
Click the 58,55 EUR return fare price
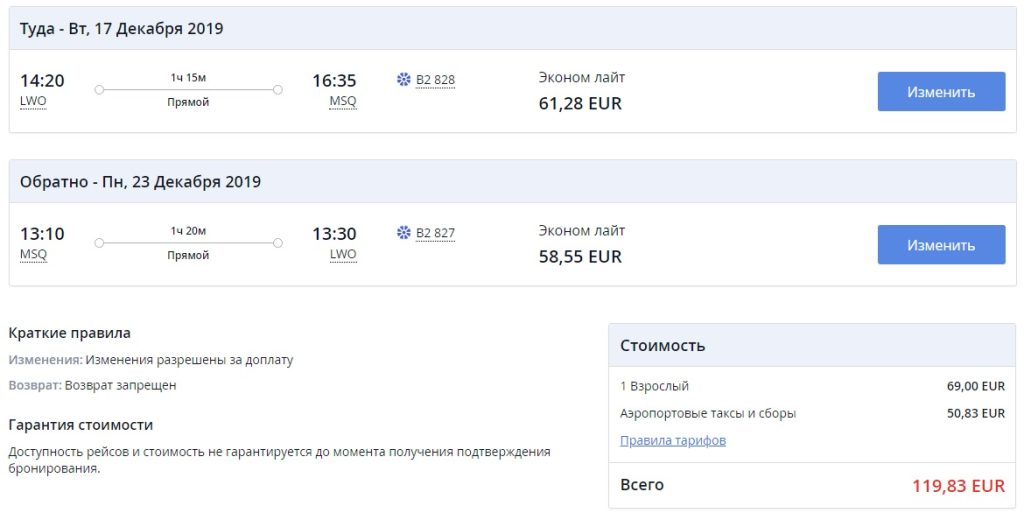(x=580, y=256)
